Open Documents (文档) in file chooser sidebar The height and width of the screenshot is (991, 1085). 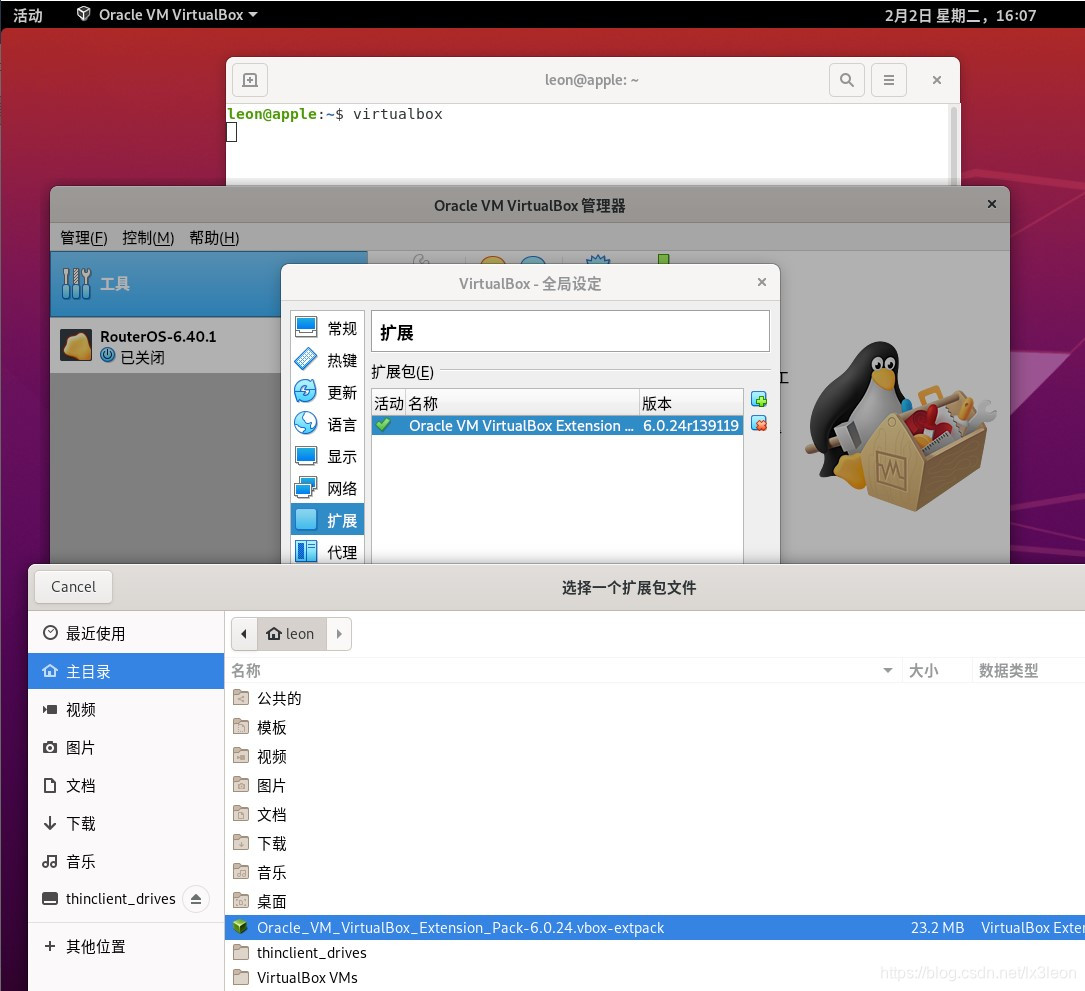coord(126,785)
